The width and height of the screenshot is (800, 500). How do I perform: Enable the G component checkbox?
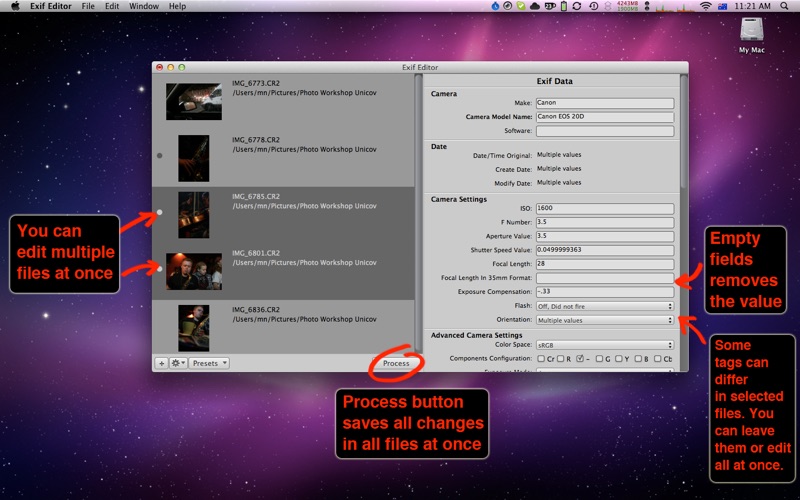(598, 357)
